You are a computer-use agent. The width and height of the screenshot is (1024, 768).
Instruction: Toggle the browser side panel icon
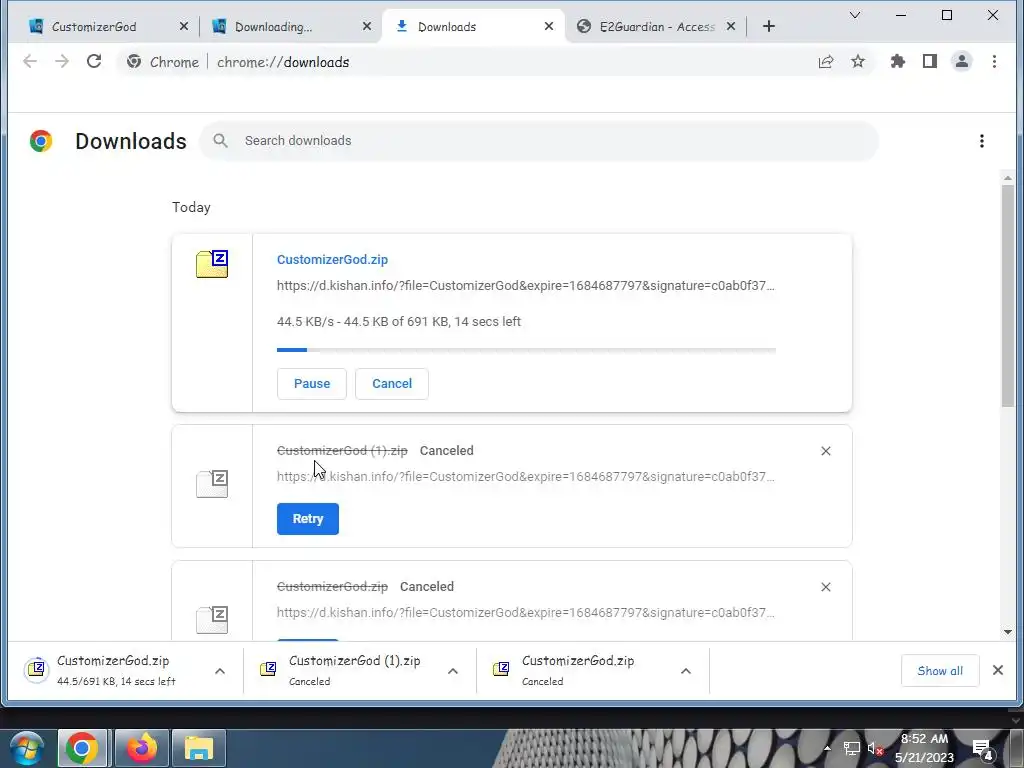pyautogui.click(x=930, y=61)
